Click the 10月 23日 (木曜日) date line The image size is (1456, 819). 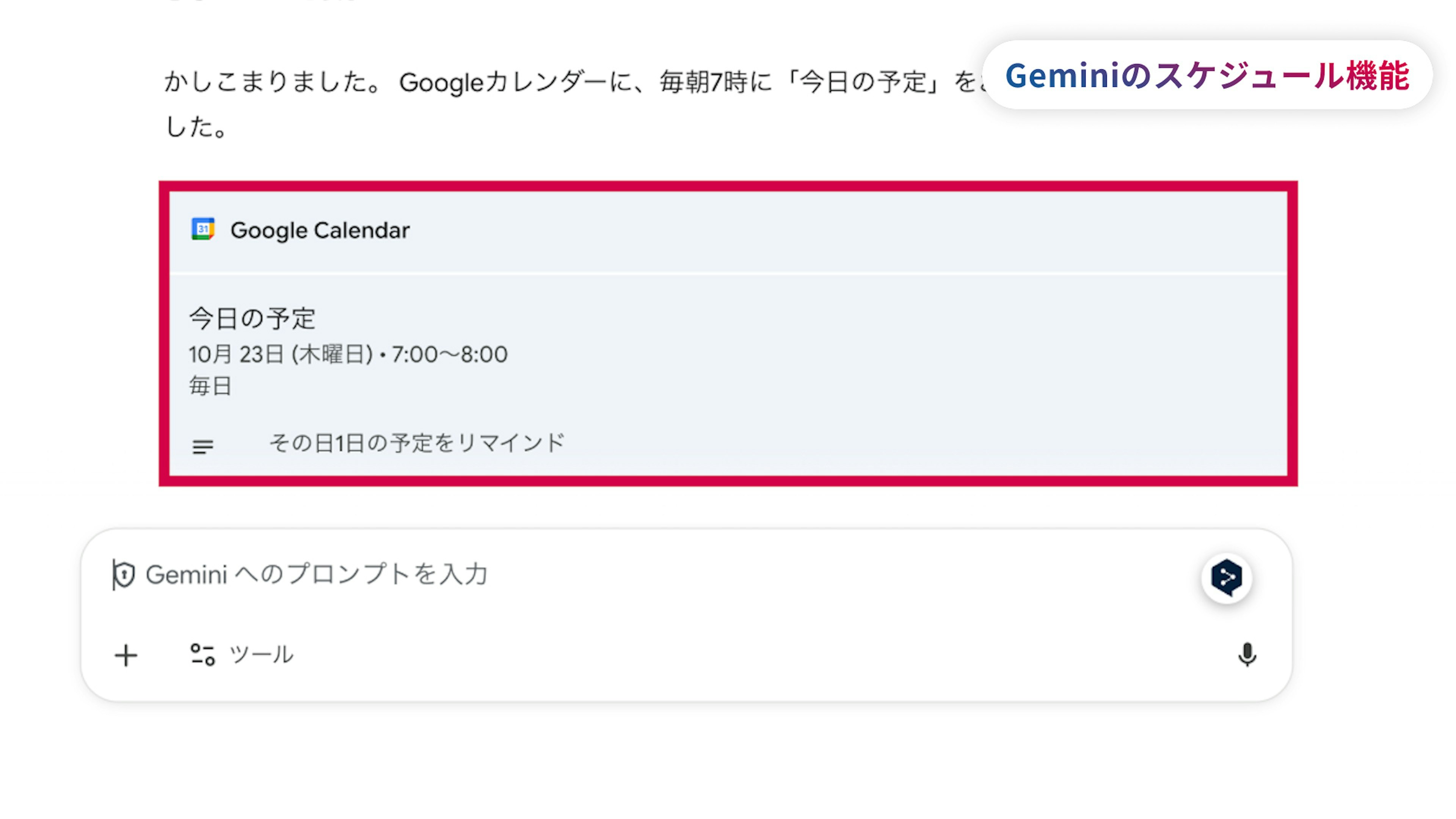pos(280,355)
